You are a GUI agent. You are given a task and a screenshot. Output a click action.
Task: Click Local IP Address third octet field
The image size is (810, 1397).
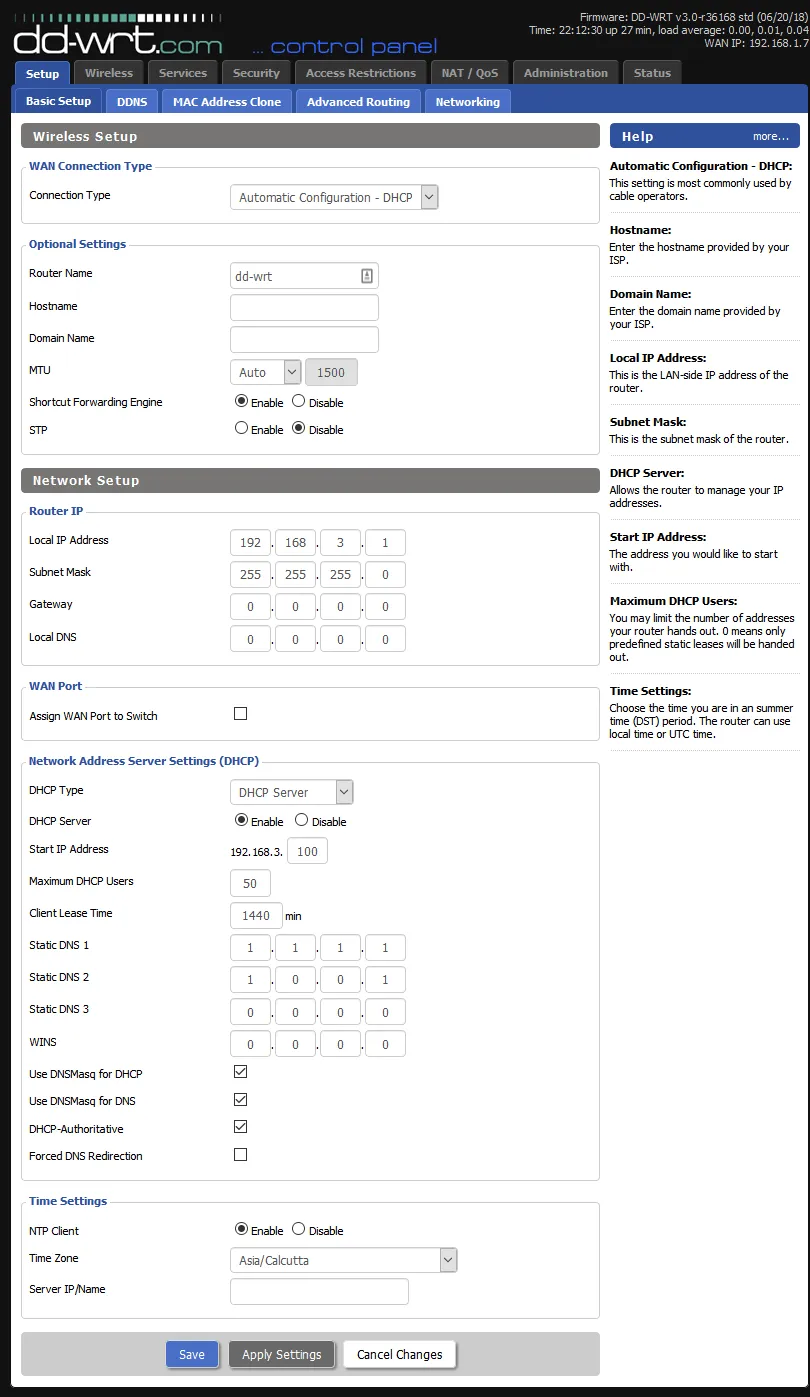tap(340, 543)
